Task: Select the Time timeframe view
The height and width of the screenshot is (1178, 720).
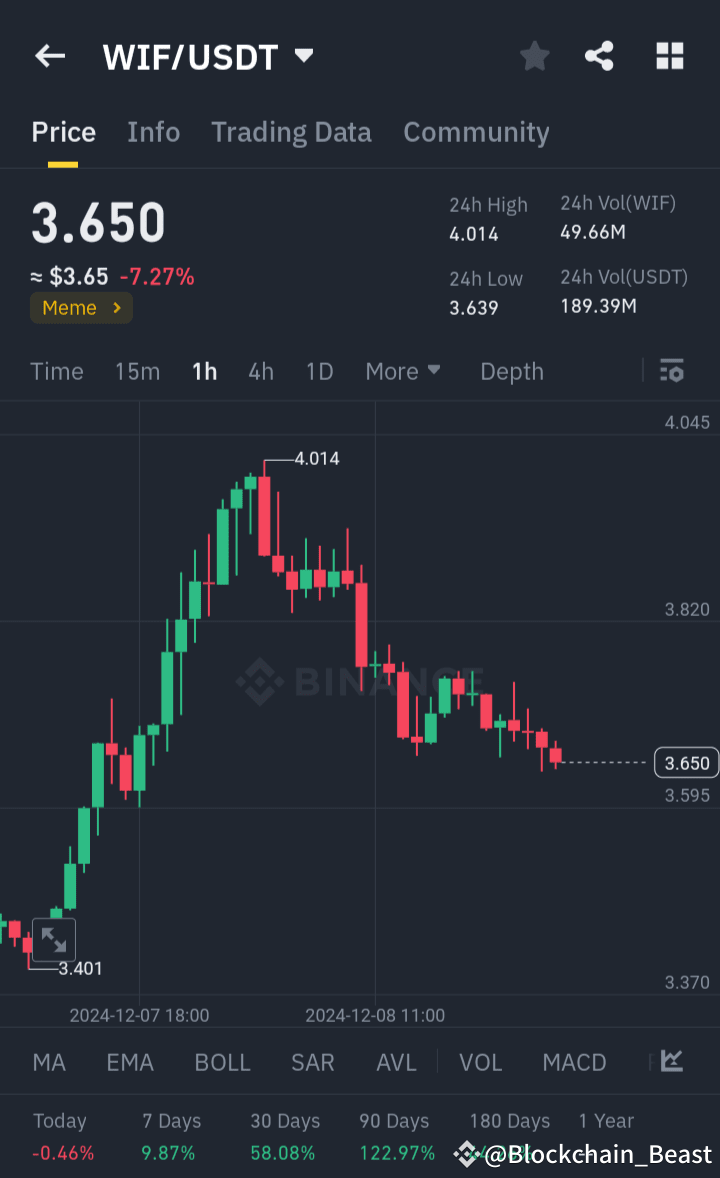Action: tap(56, 371)
